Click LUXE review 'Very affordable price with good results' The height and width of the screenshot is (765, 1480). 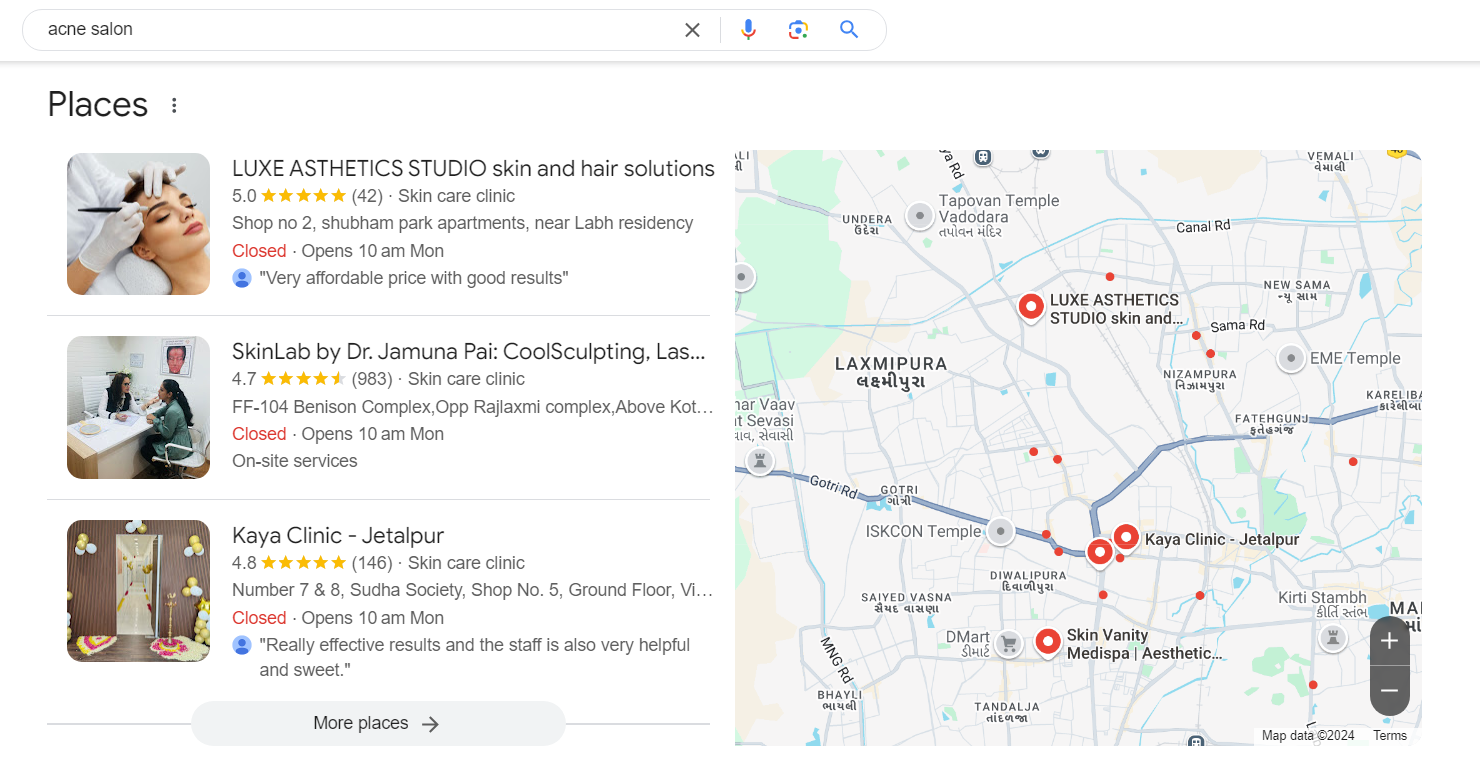[x=414, y=278]
